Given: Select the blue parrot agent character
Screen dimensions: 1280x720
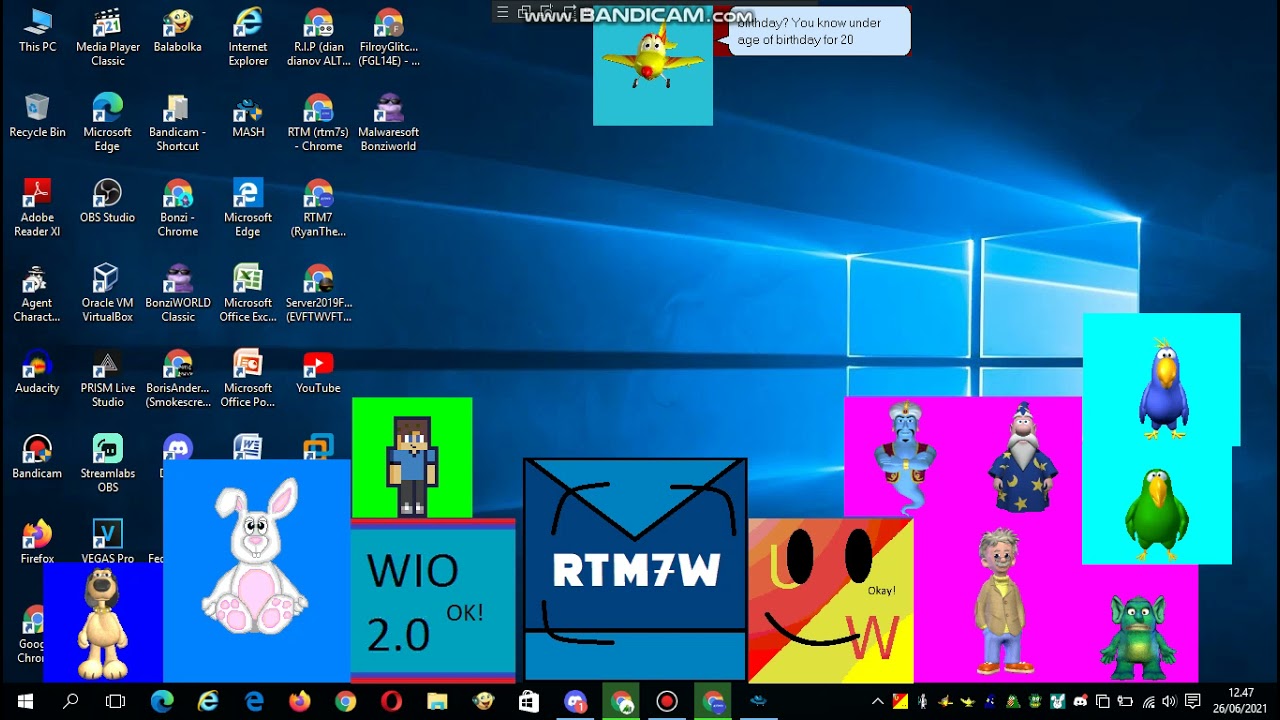Looking at the screenshot, I should click(1164, 390).
